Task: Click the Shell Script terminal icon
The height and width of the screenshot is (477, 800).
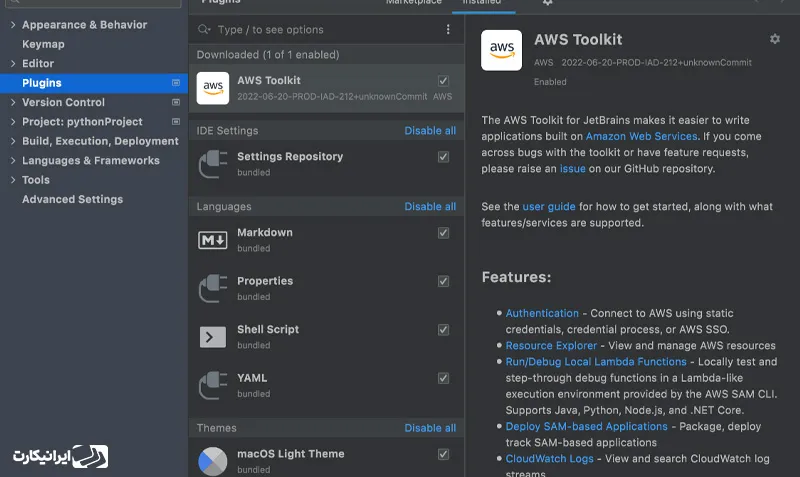Action: point(213,337)
